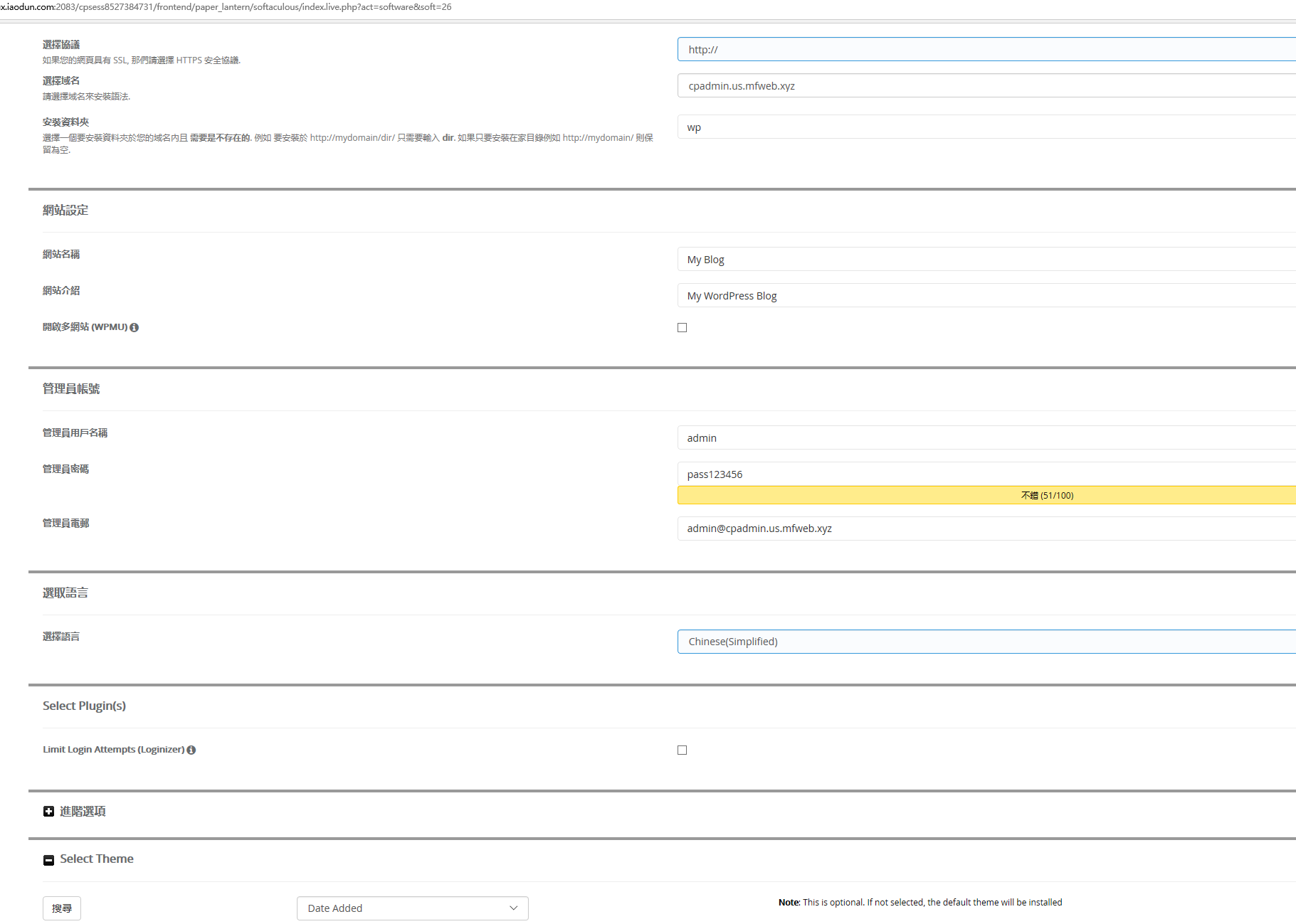Click the plus icon next to 進階選項
The width and height of the screenshot is (1296, 924).
pyautogui.click(x=48, y=812)
